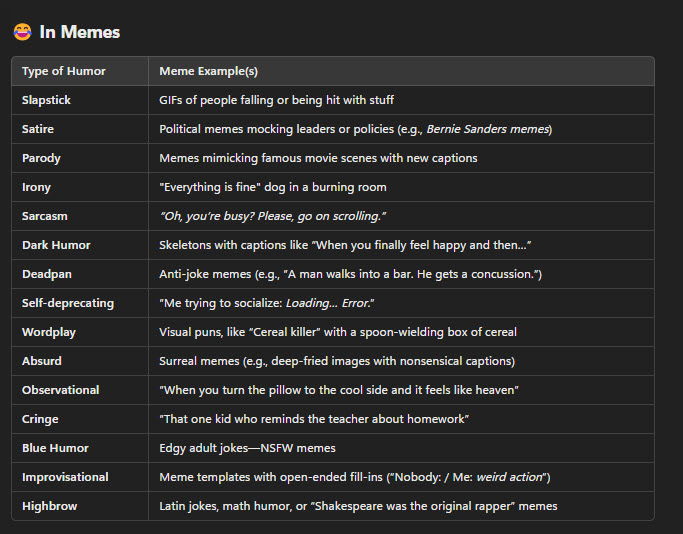The width and height of the screenshot is (683, 534).
Task: Click the italic "Bernie Sanders memes" text
Action: click(487, 129)
